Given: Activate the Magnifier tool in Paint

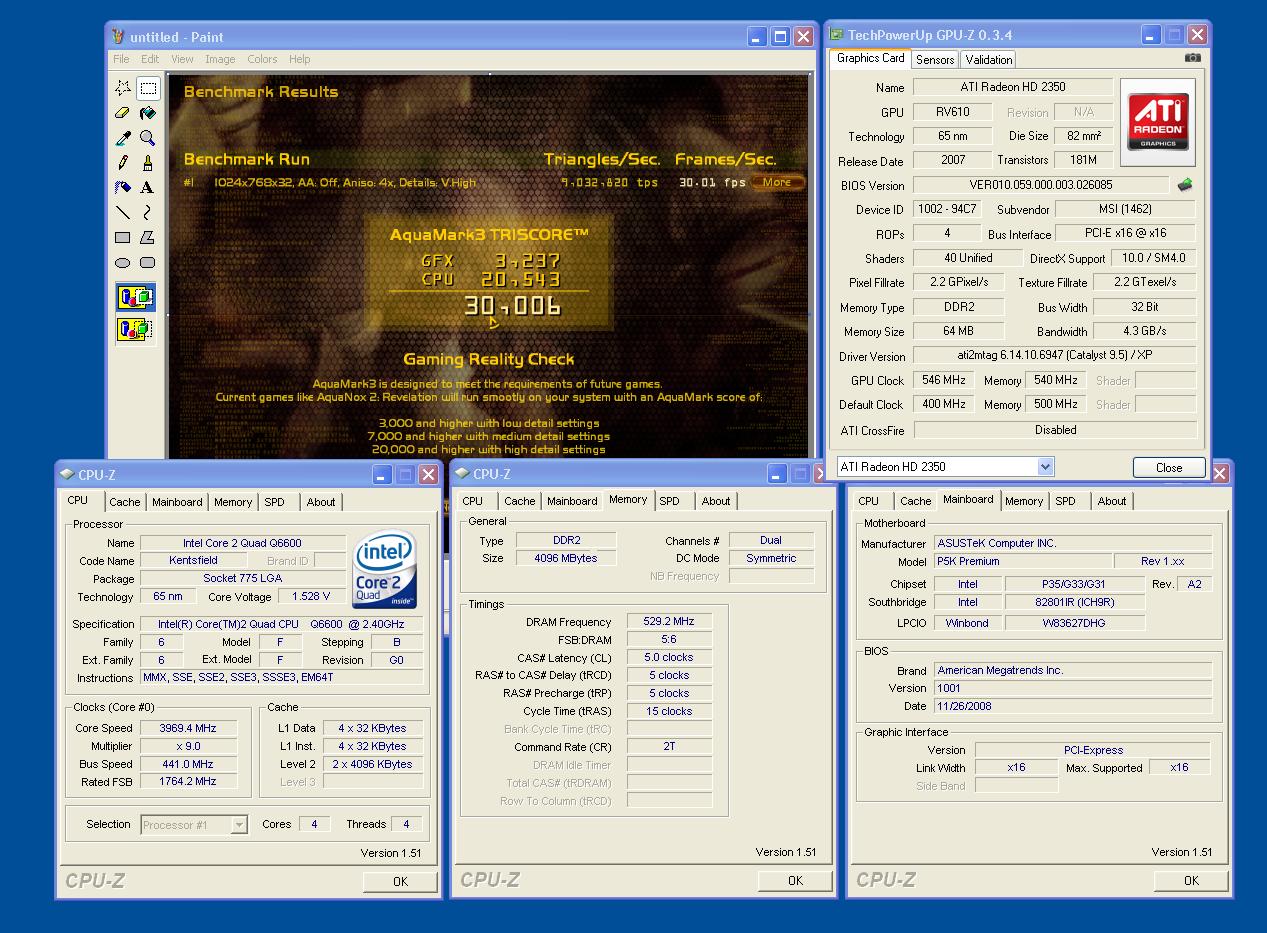Looking at the screenshot, I should (147, 138).
